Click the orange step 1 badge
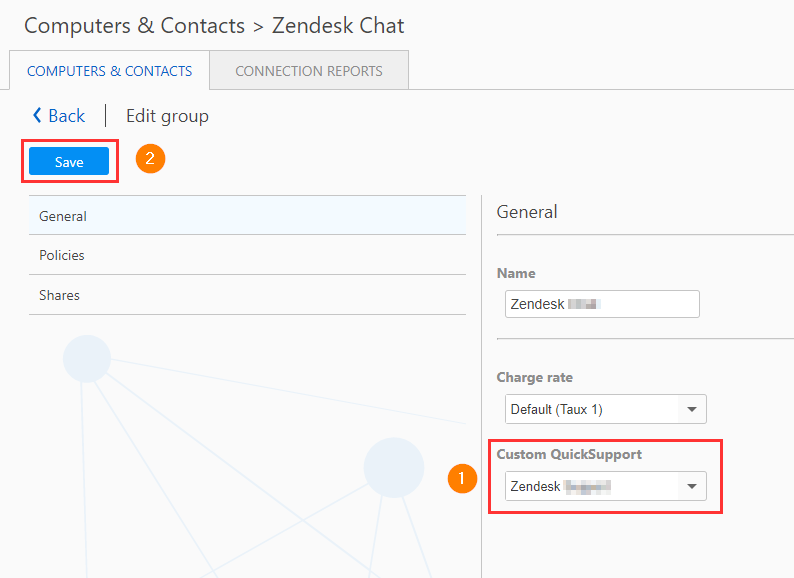794x578 pixels. [x=461, y=479]
